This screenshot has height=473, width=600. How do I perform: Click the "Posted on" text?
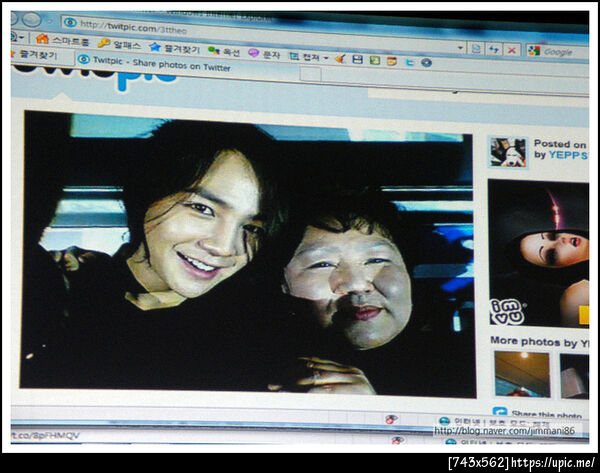tap(560, 144)
